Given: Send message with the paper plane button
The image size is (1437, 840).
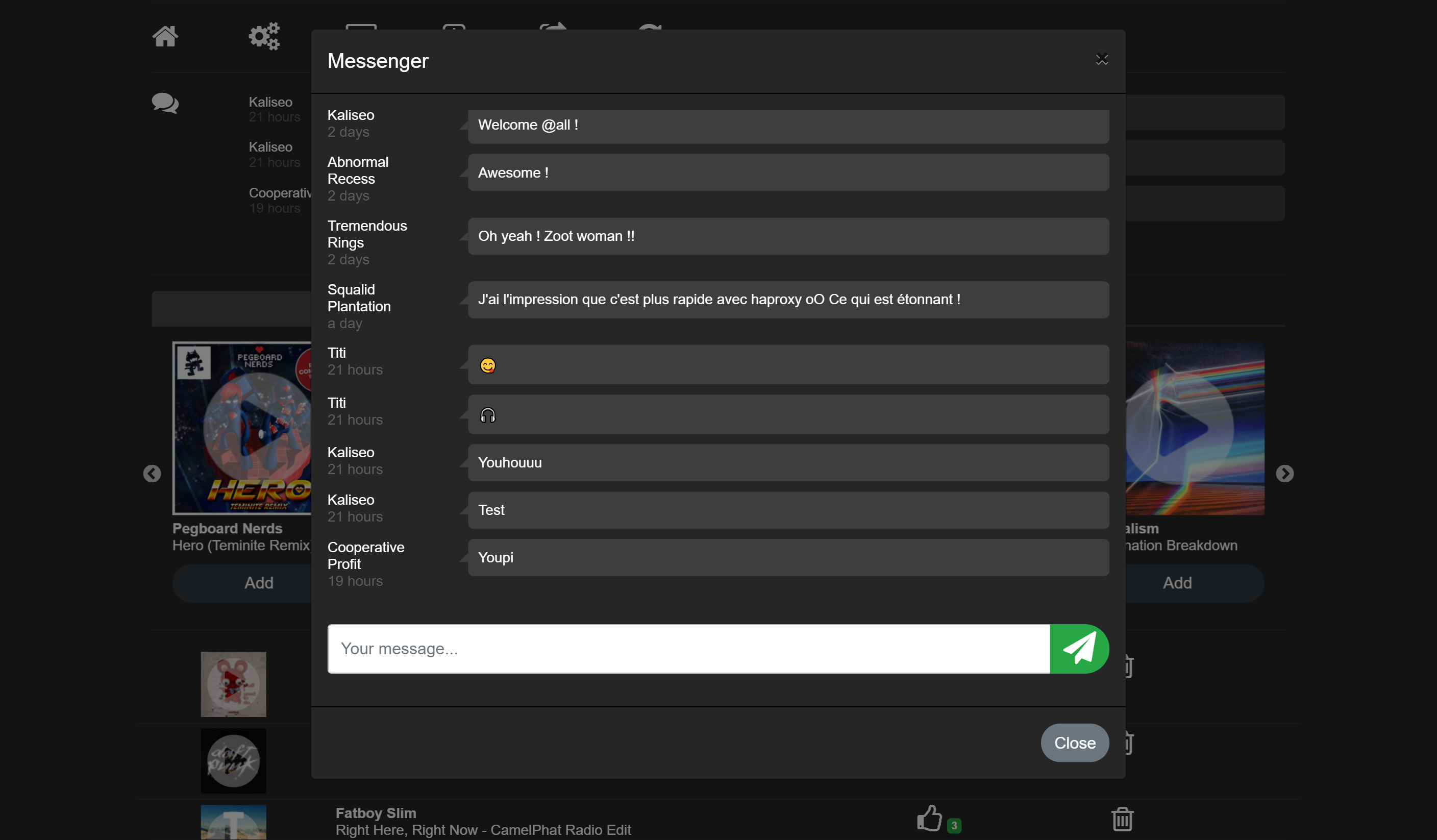Looking at the screenshot, I should [1079, 649].
